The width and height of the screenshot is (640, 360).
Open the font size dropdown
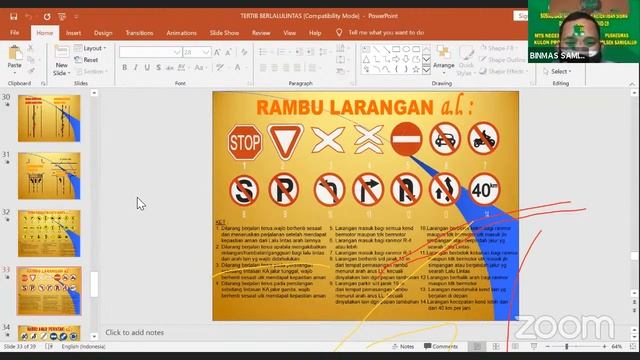coord(206,52)
